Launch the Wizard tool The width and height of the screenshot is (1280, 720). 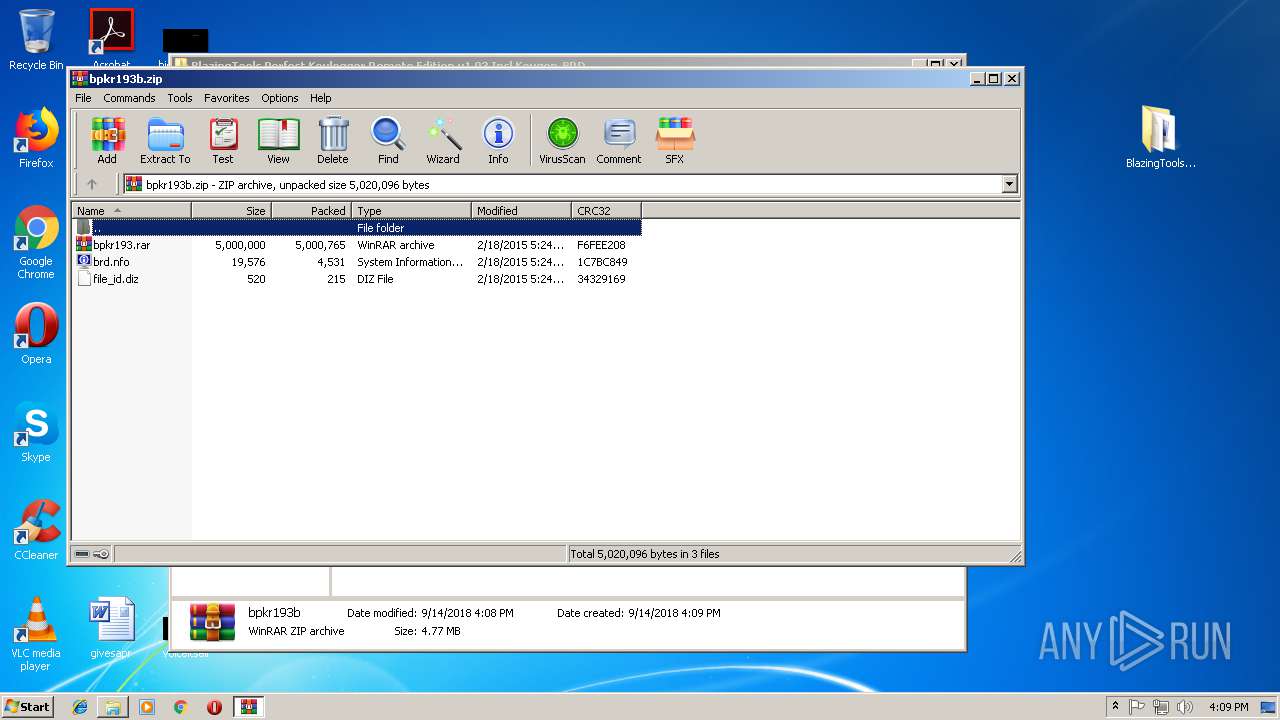point(443,140)
